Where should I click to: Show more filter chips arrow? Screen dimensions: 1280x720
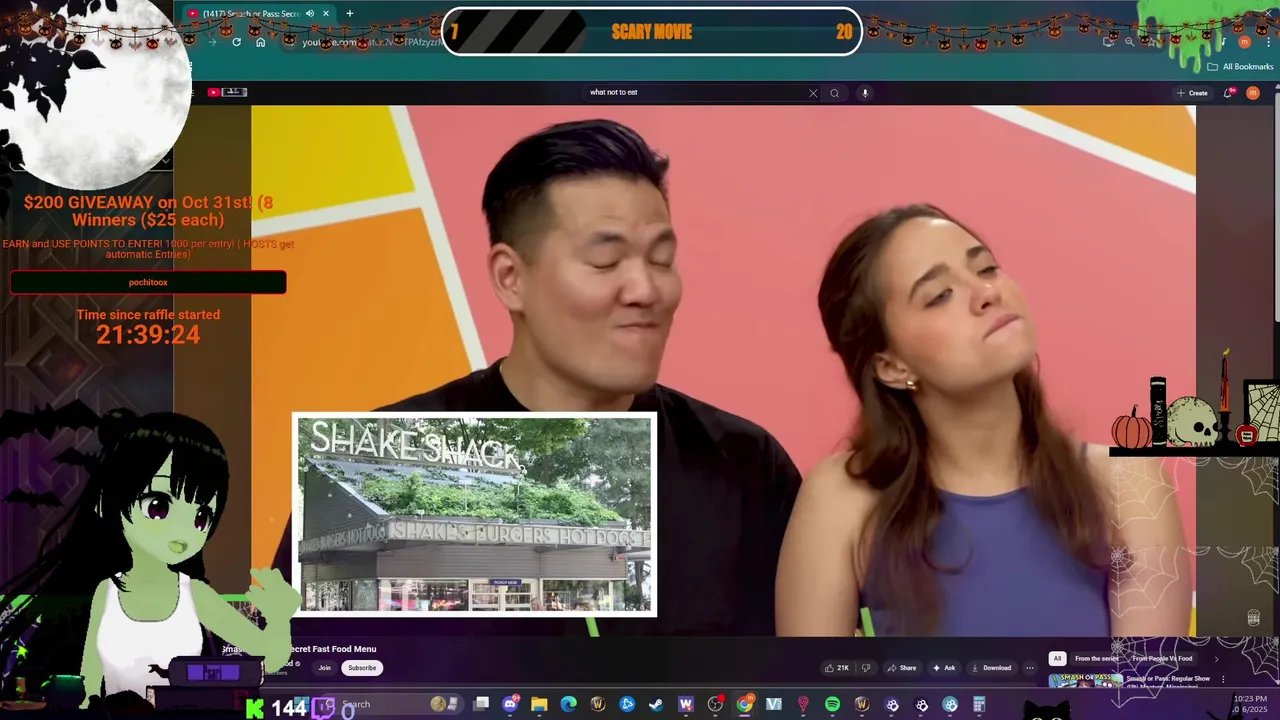pyautogui.click(x=1216, y=658)
